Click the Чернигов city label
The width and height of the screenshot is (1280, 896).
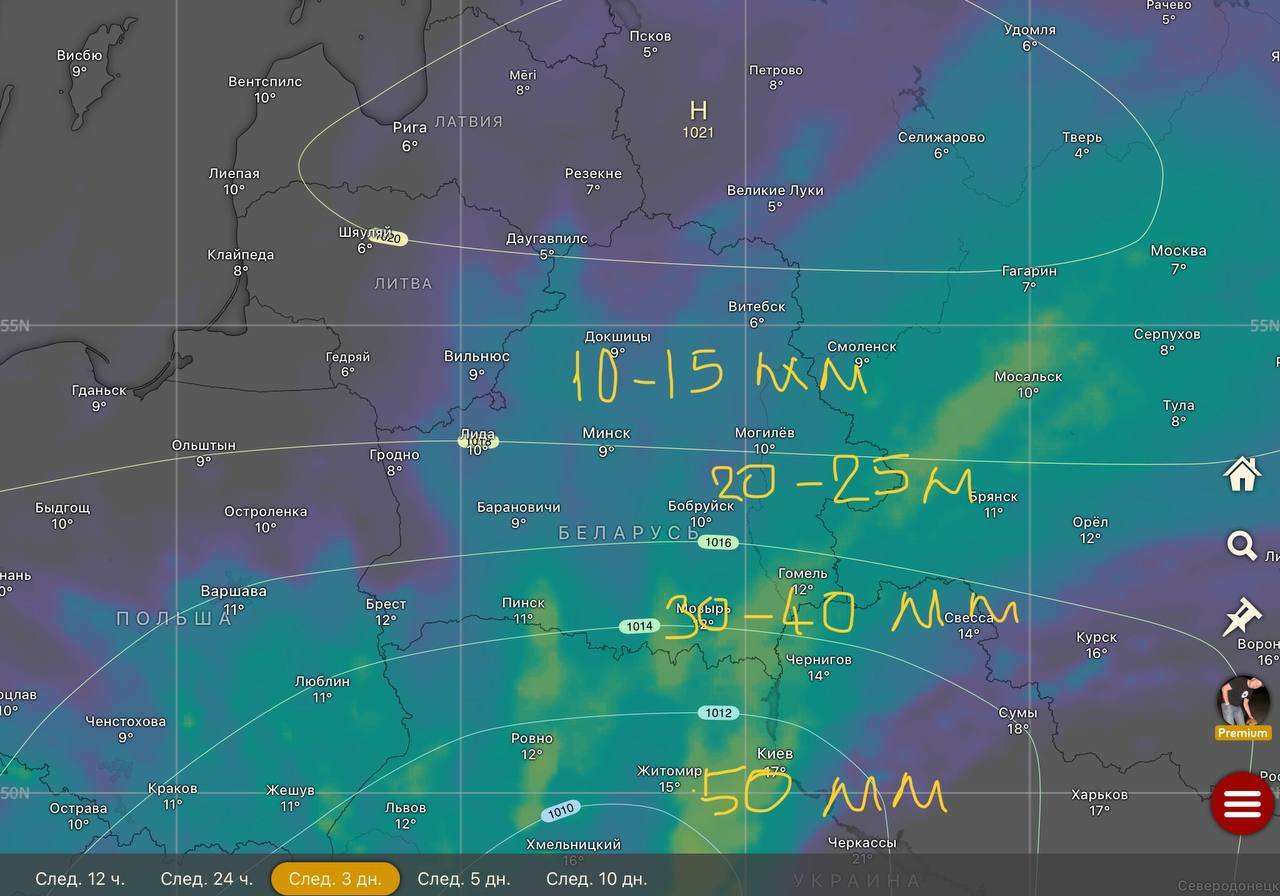(819, 659)
